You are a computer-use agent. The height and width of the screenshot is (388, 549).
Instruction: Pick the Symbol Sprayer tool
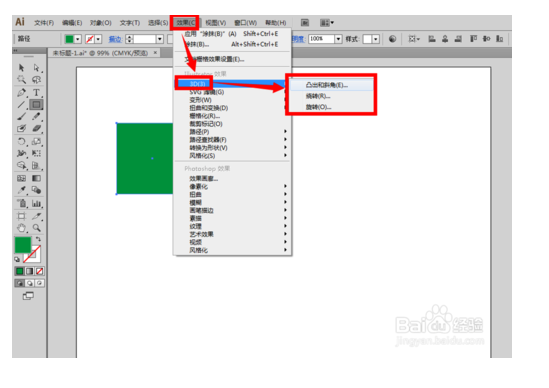coord(21,203)
